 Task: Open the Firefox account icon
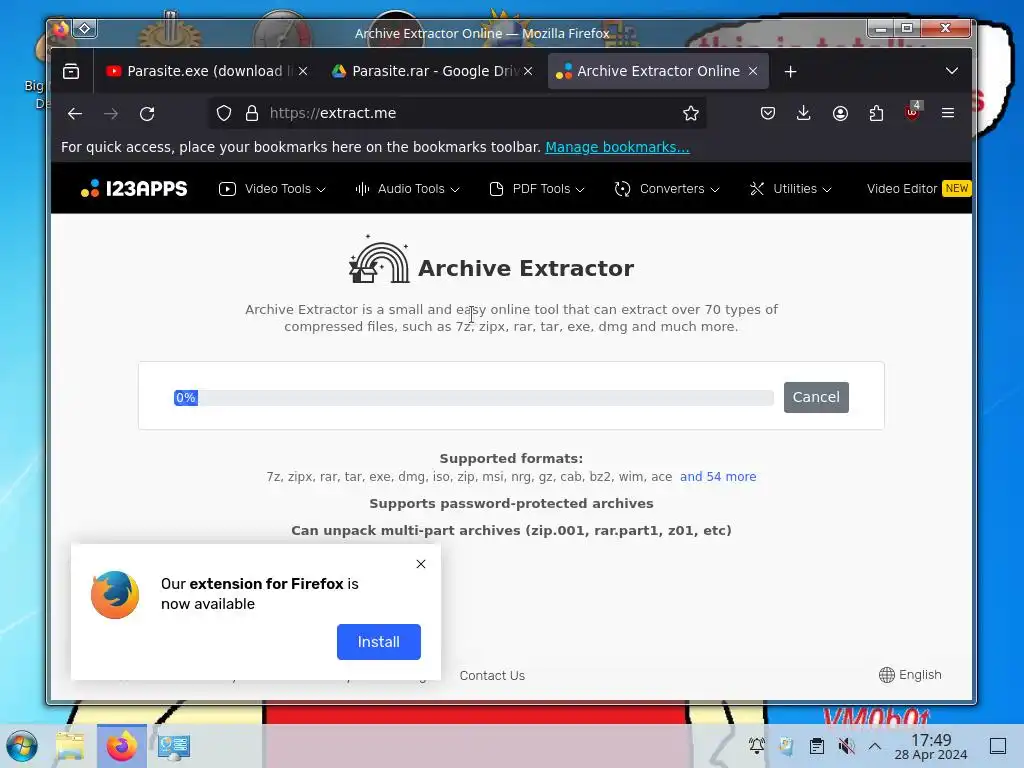(x=840, y=114)
